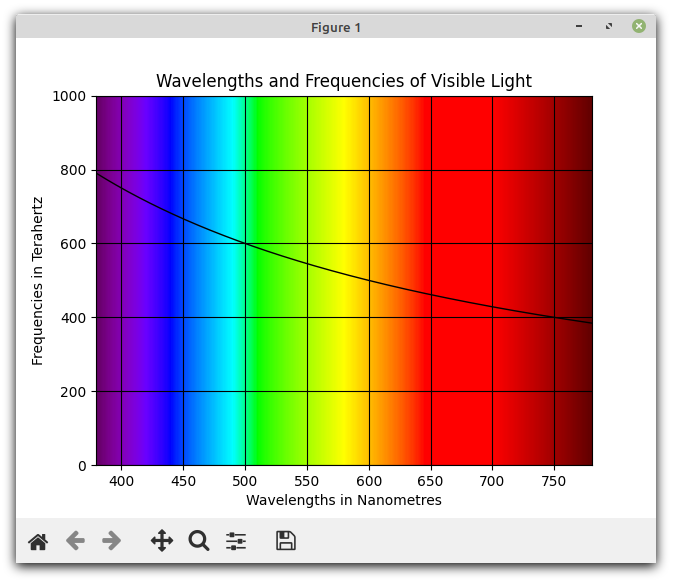
Task: Click the x-axis tick label 400
Action: coord(121,481)
